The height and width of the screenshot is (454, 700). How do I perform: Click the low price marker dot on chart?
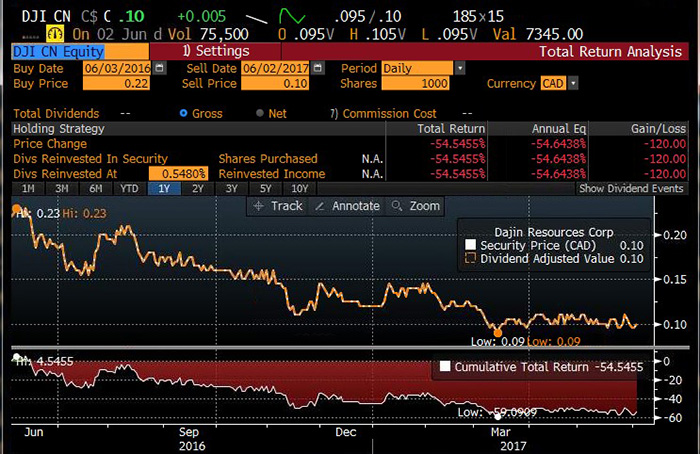click(x=498, y=331)
